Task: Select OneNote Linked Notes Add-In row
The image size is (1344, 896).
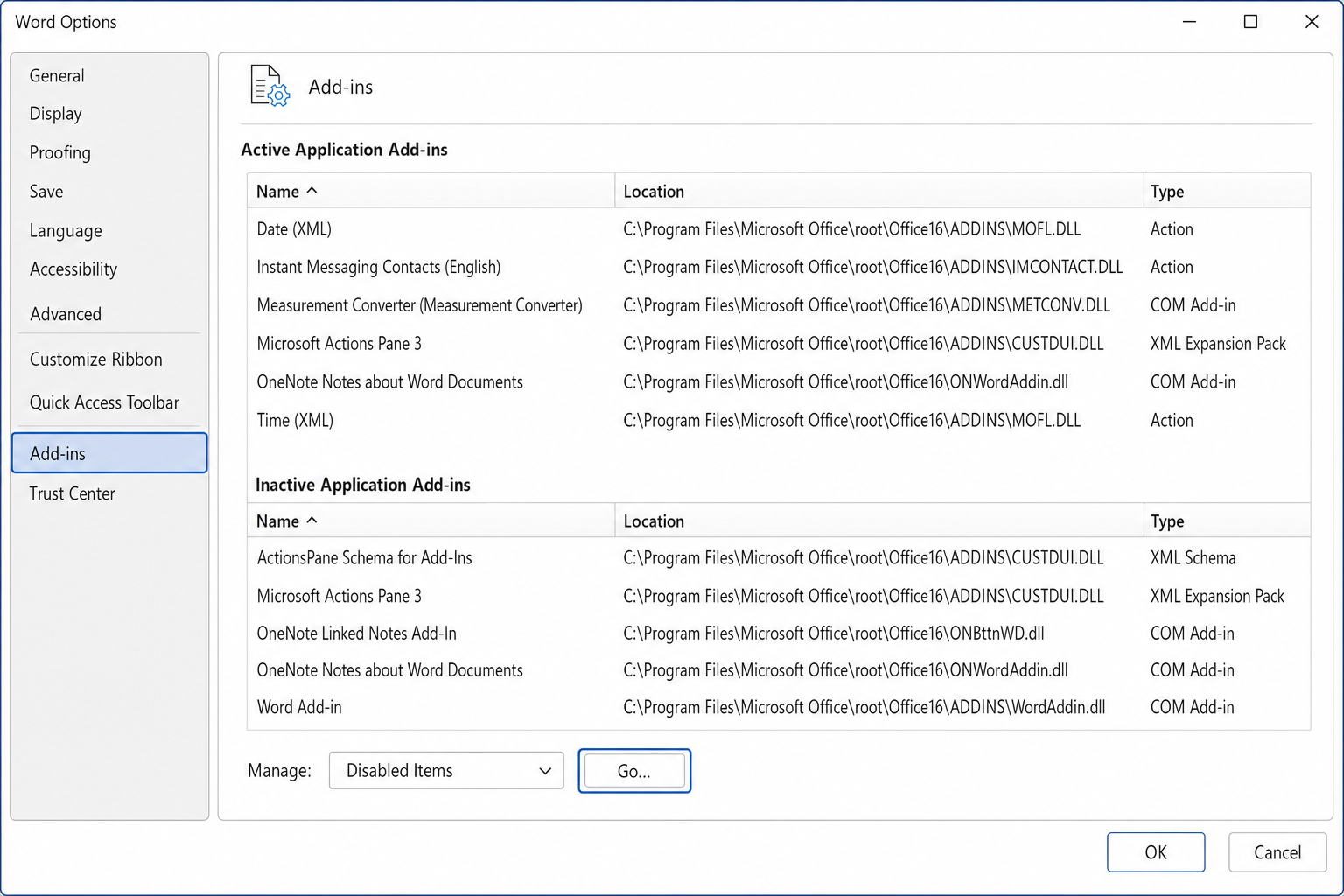Action: tap(779, 633)
